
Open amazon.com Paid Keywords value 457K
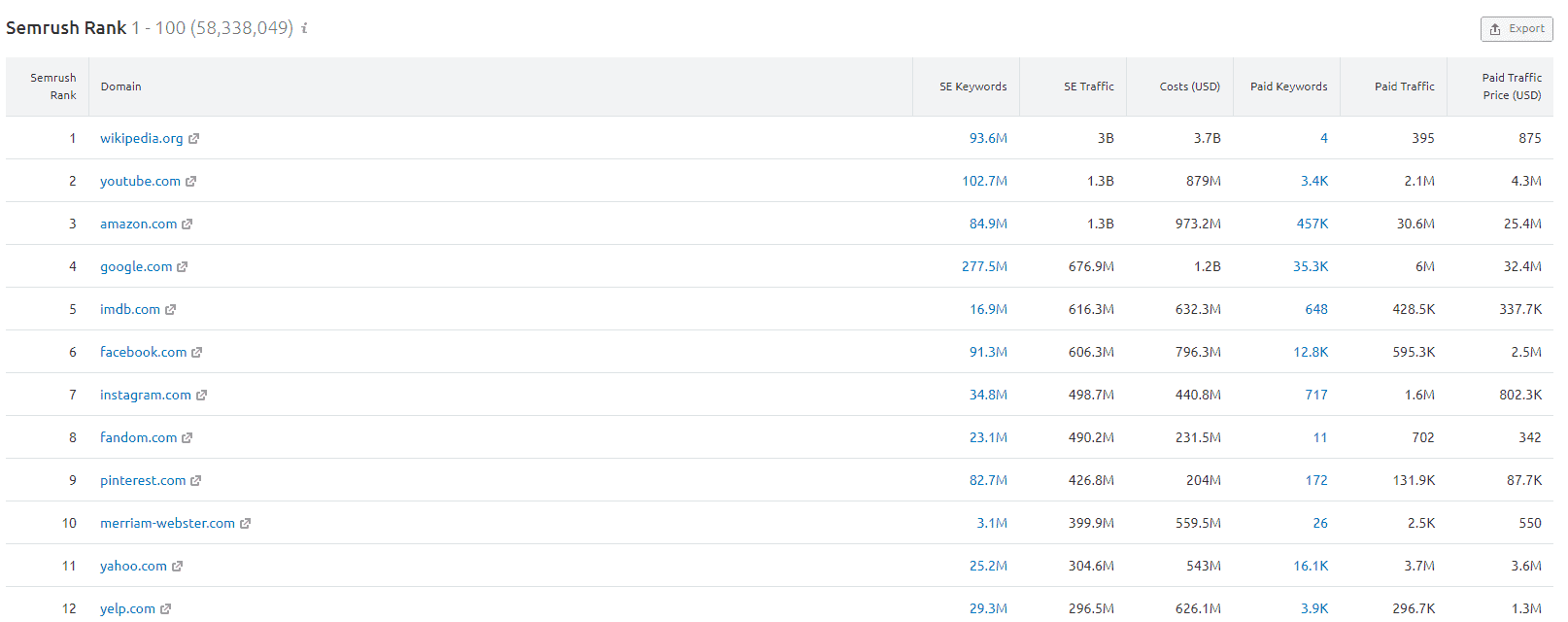pos(1312,224)
